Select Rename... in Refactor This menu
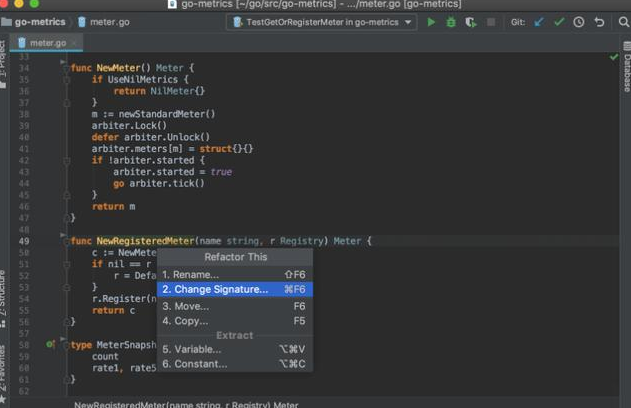 [190, 274]
